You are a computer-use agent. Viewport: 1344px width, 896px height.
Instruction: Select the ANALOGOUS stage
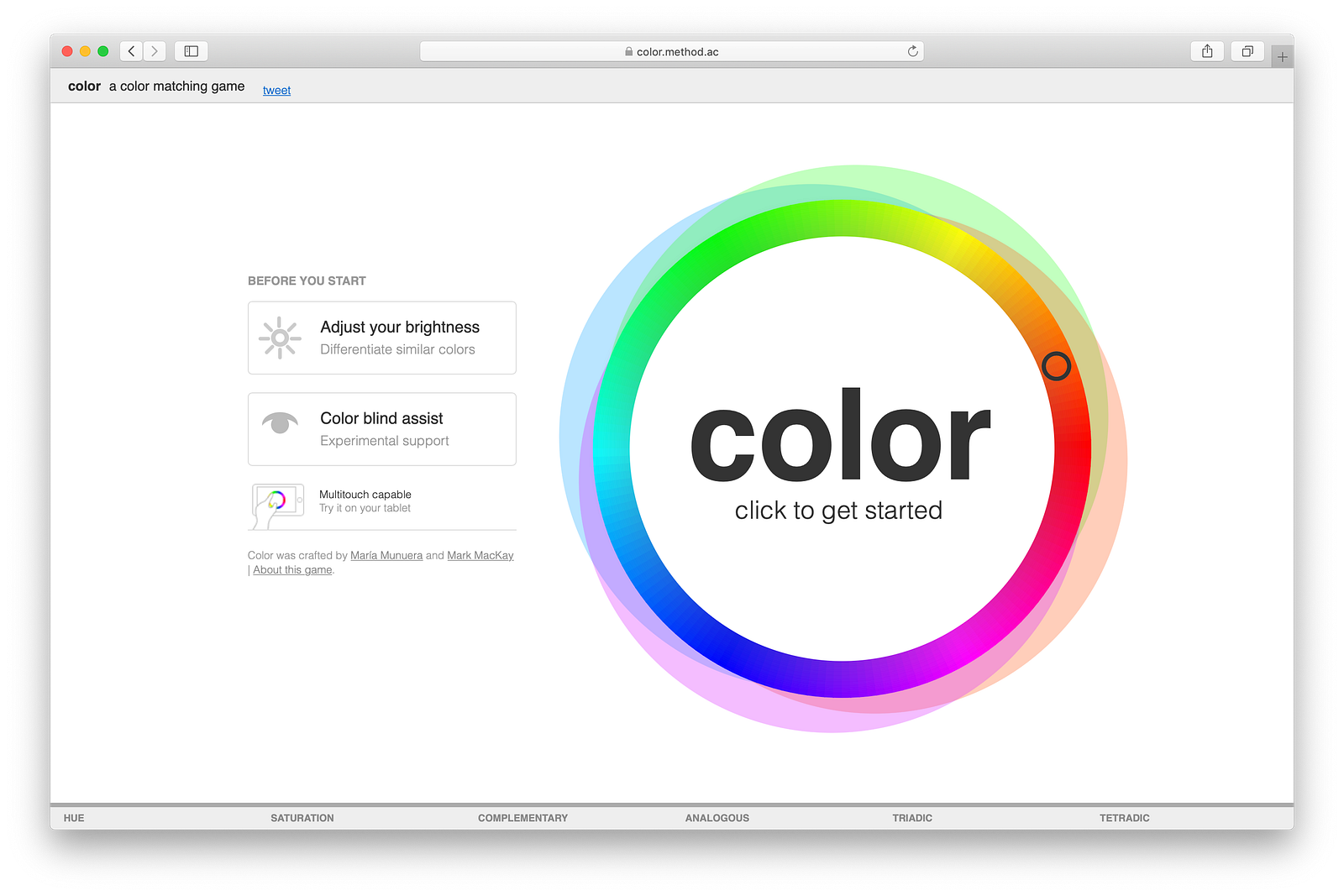coord(717,818)
